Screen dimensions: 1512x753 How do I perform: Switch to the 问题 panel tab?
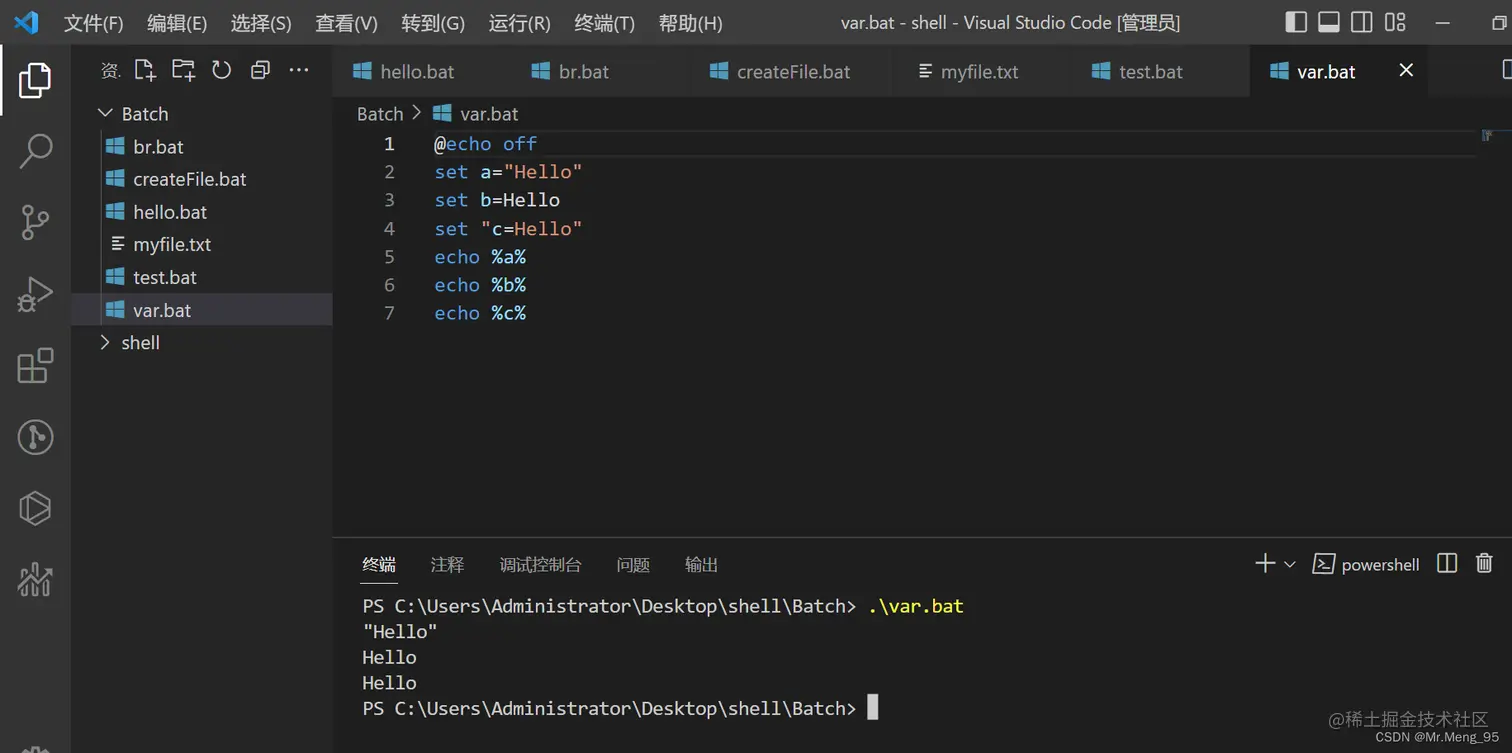(633, 565)
